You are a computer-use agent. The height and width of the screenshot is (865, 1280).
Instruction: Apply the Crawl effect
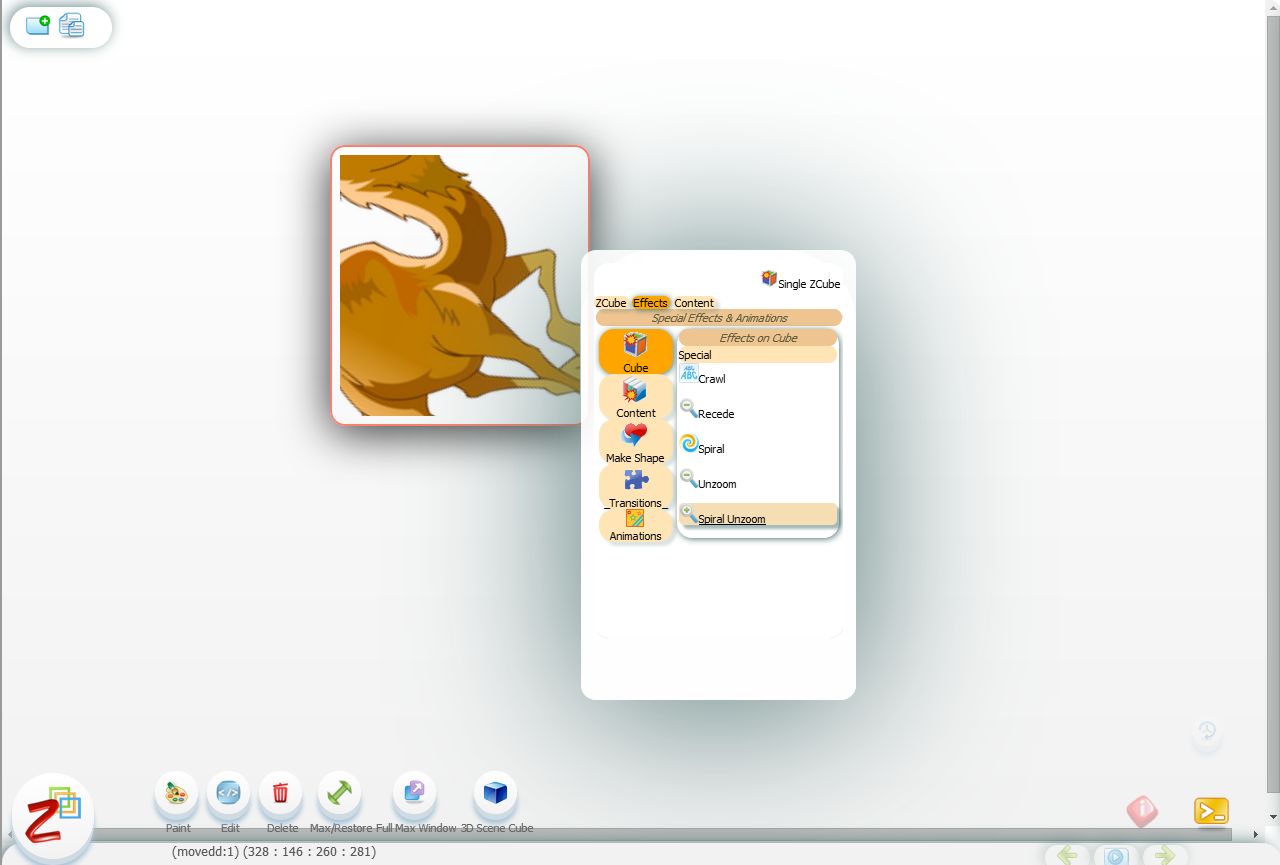pos(711,379)
